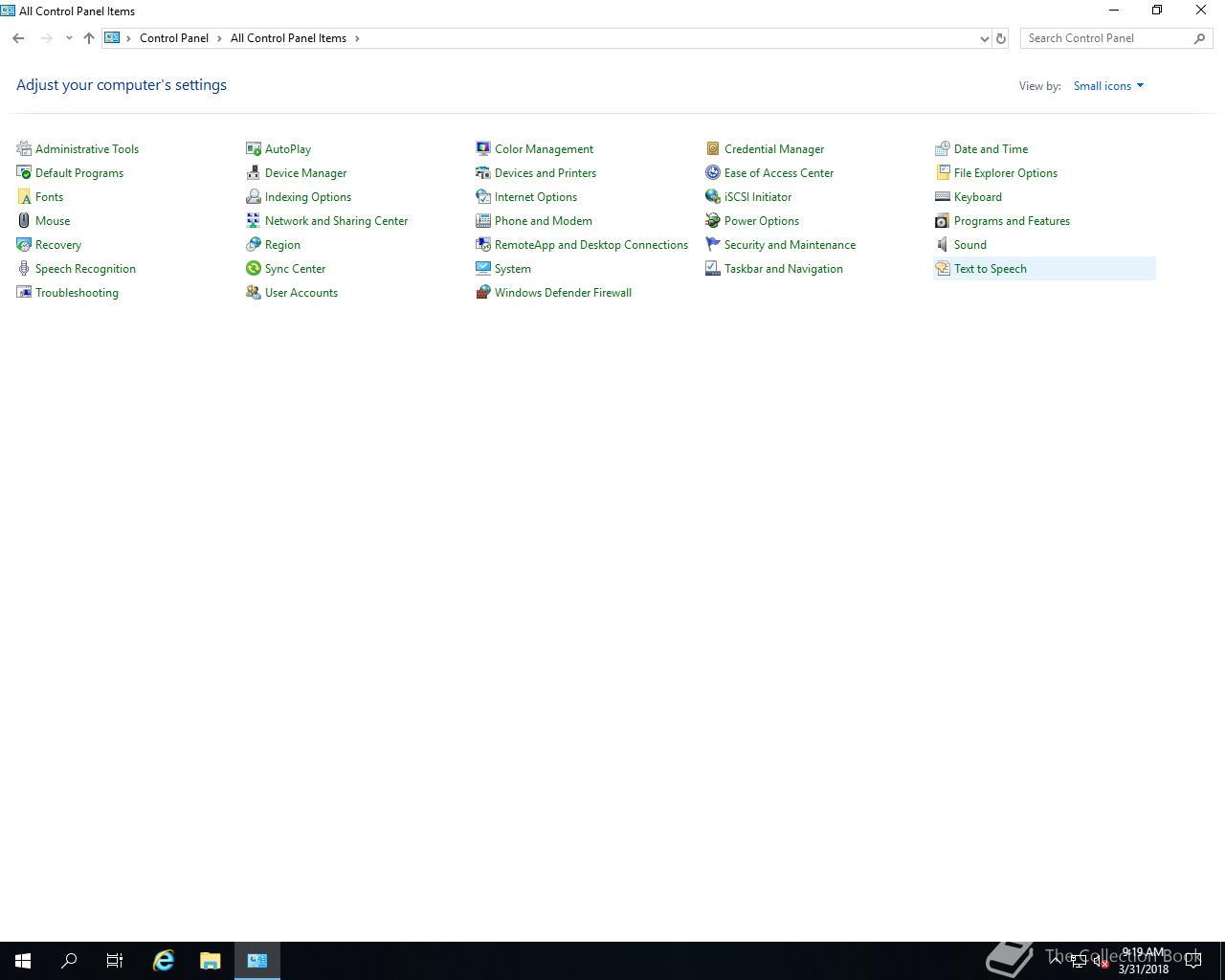Open the Color Management icon
The height and width of the screenshot is (980, 1225).
click(x=483, y=148)
